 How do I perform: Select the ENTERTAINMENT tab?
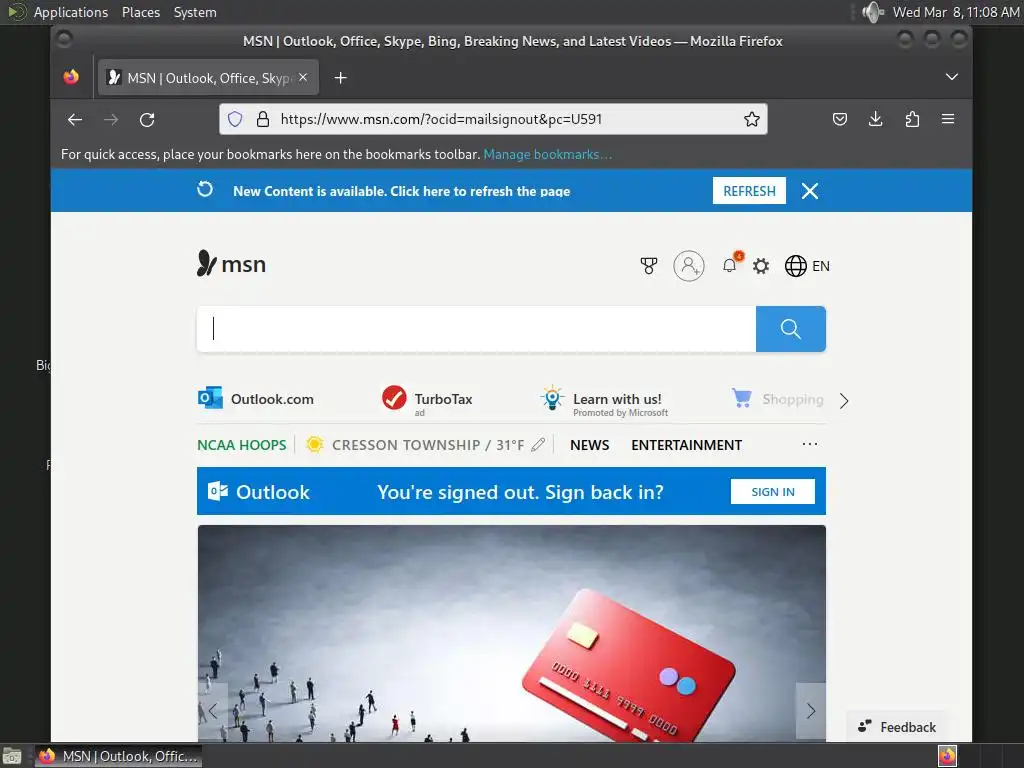pos(686,445)
